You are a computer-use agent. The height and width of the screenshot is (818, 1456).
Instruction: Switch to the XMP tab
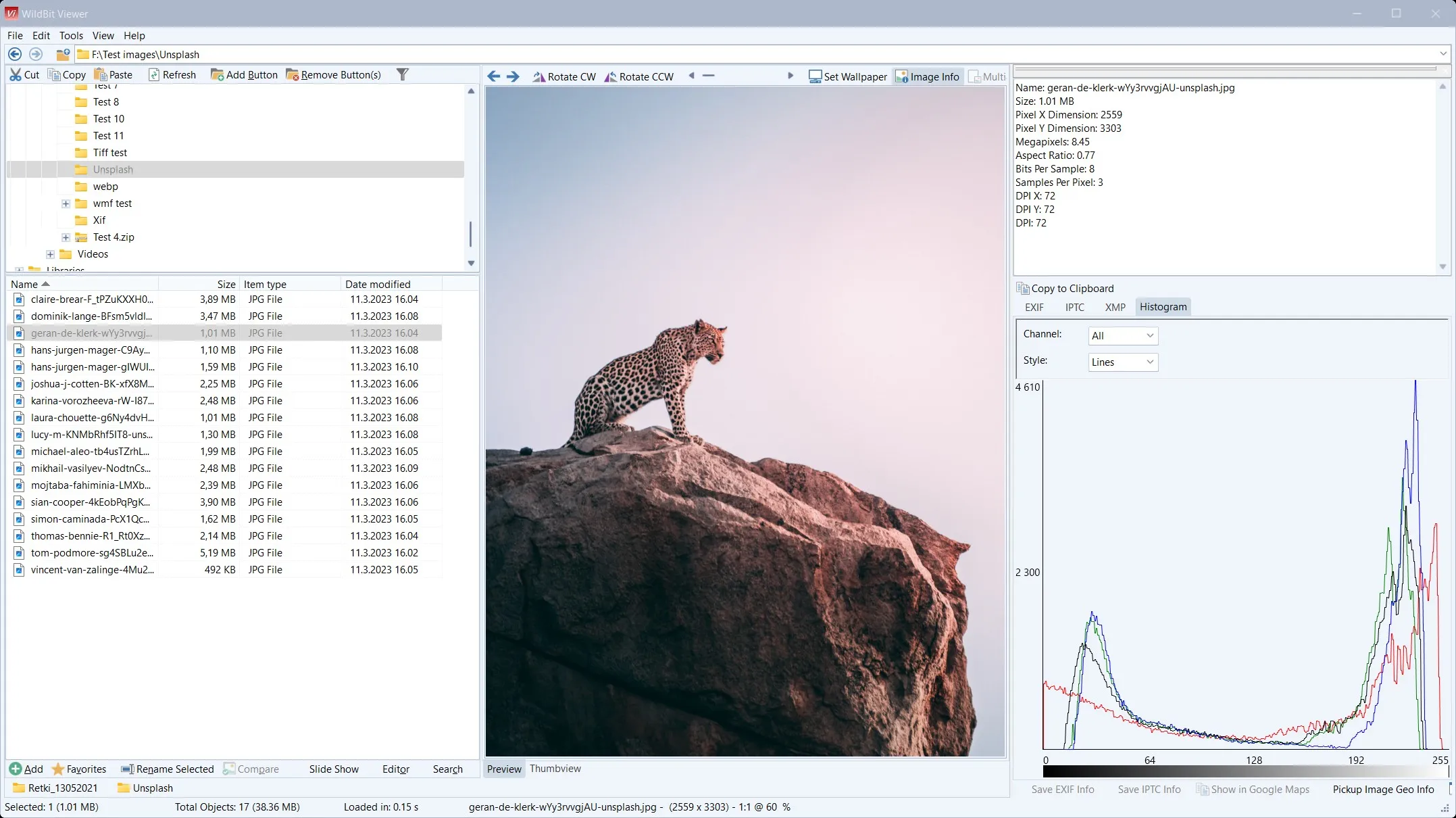(x=1115, y=307)
